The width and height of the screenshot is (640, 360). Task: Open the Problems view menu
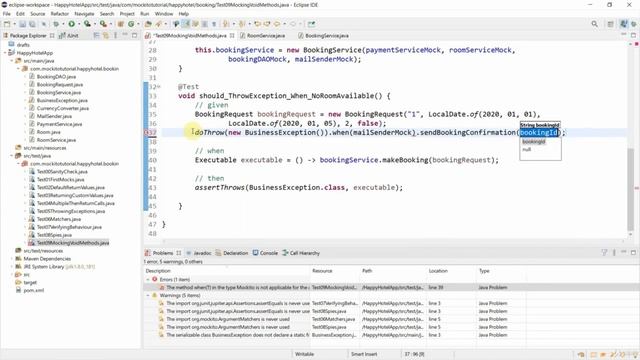click(614, 253)
